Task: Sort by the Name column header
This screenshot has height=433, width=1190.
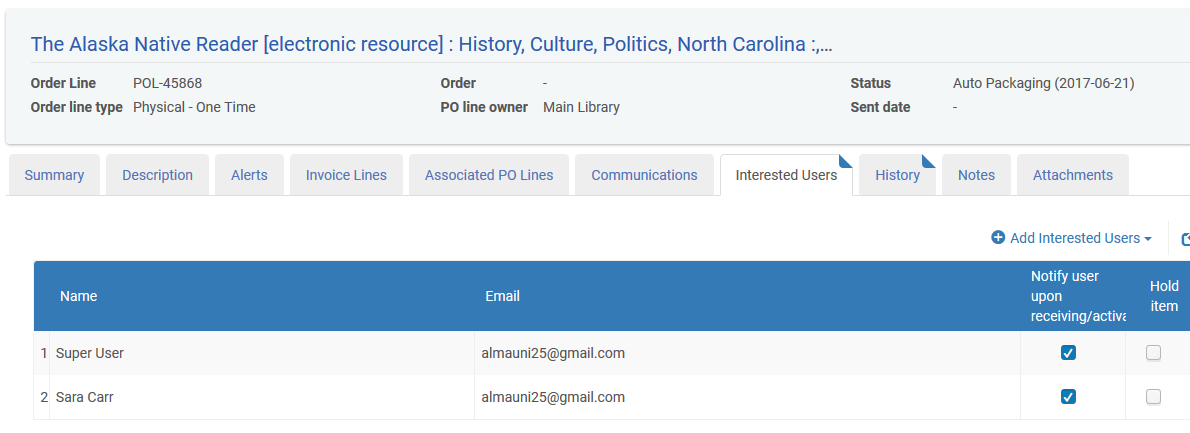Action: click(78, 297)
